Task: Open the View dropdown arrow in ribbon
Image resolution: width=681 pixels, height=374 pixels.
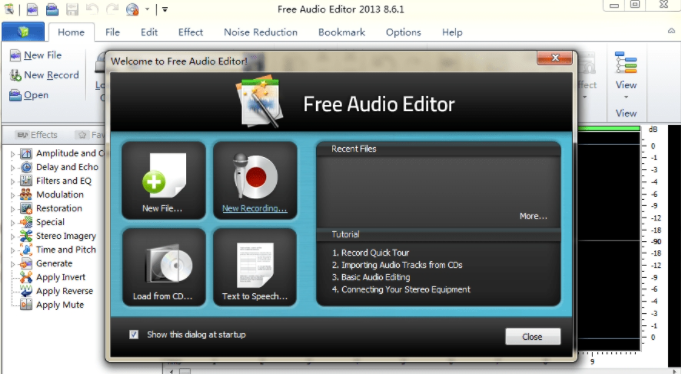Action: 626,97
